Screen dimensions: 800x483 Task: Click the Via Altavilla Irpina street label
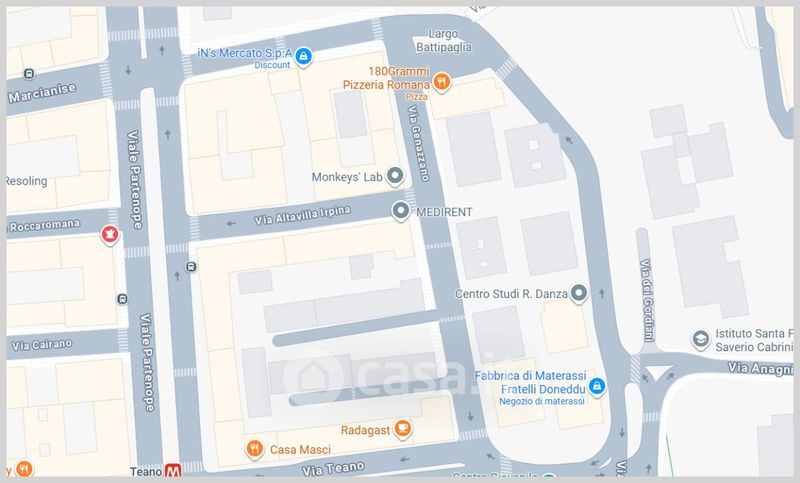click(x=303, y=215)
